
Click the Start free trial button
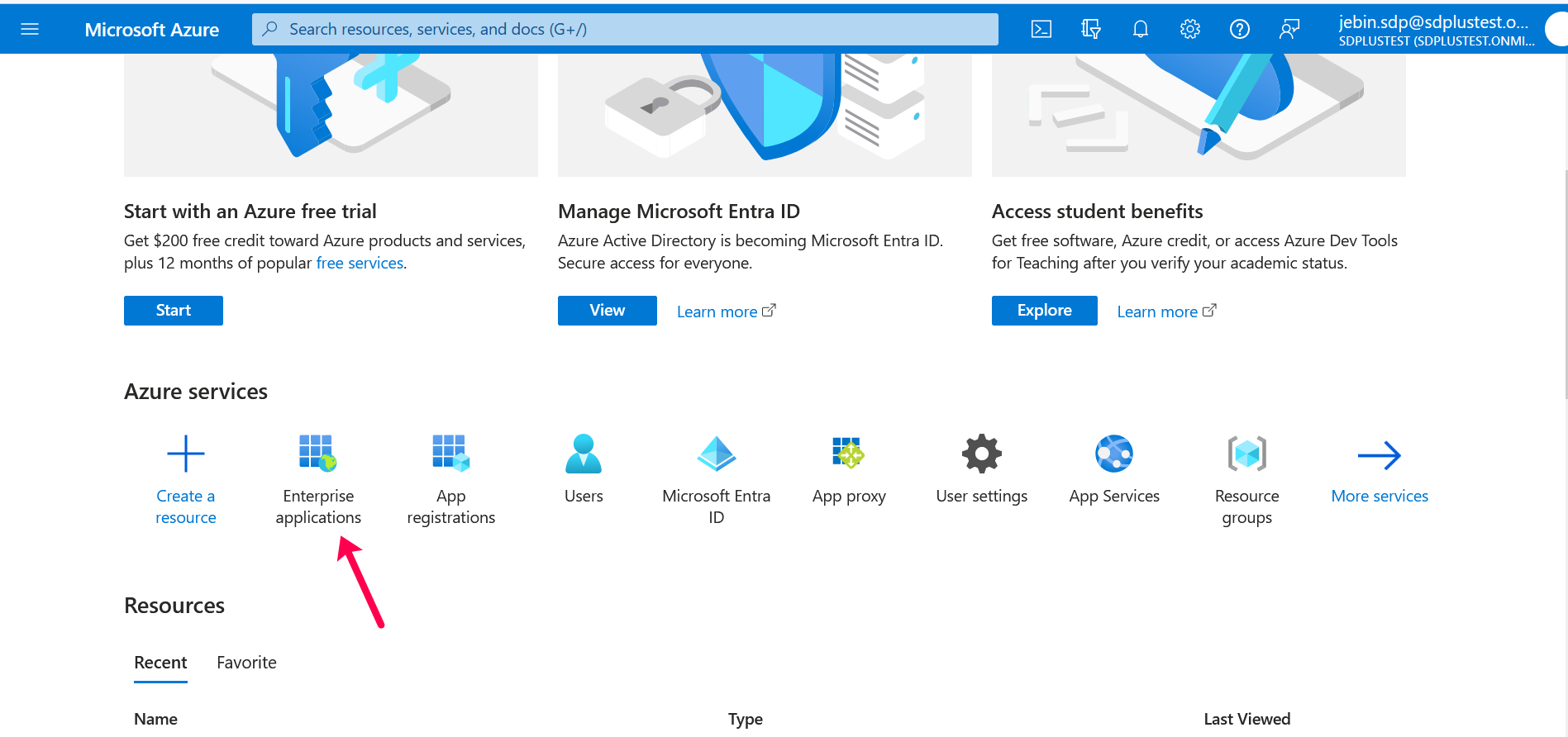click(174, 311)
